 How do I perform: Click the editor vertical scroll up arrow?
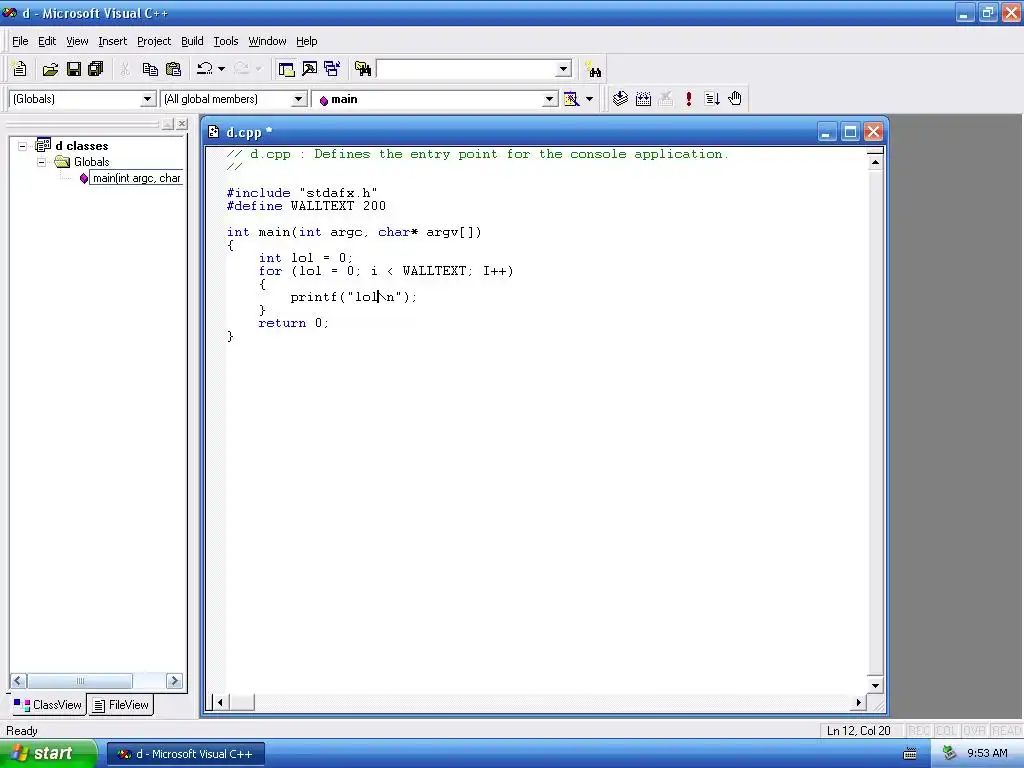(x=875, y=162)
